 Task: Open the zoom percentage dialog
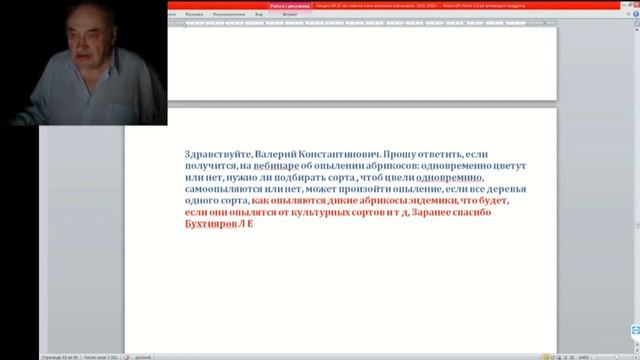pyautogui.click(x=584, y=357)
